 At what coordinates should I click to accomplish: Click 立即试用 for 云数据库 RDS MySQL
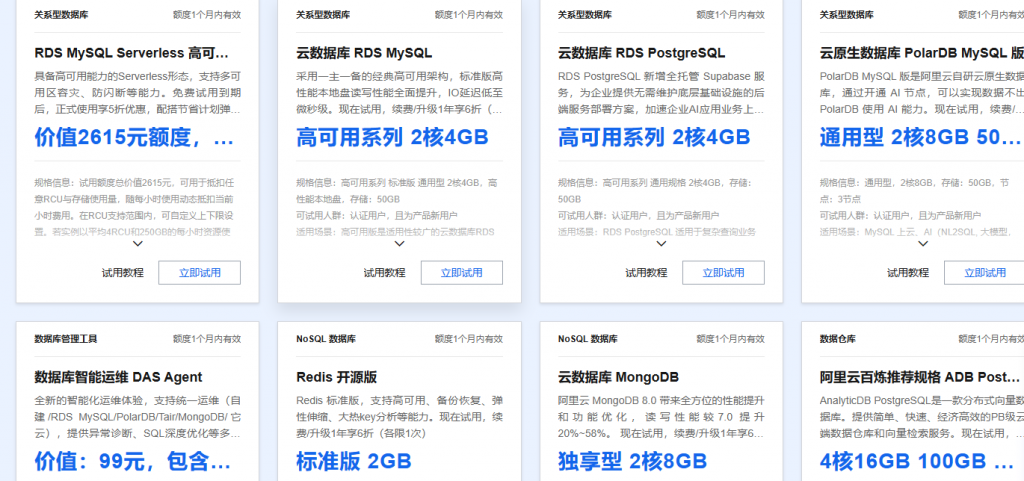(x=461, y=273)
